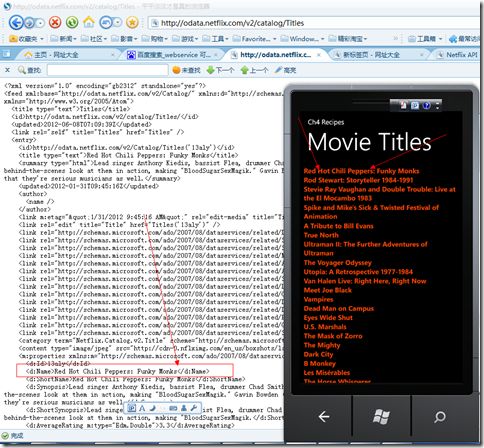Open the dropdown beside the undo icon
The image size is (484, 448).
pos(118,23)
